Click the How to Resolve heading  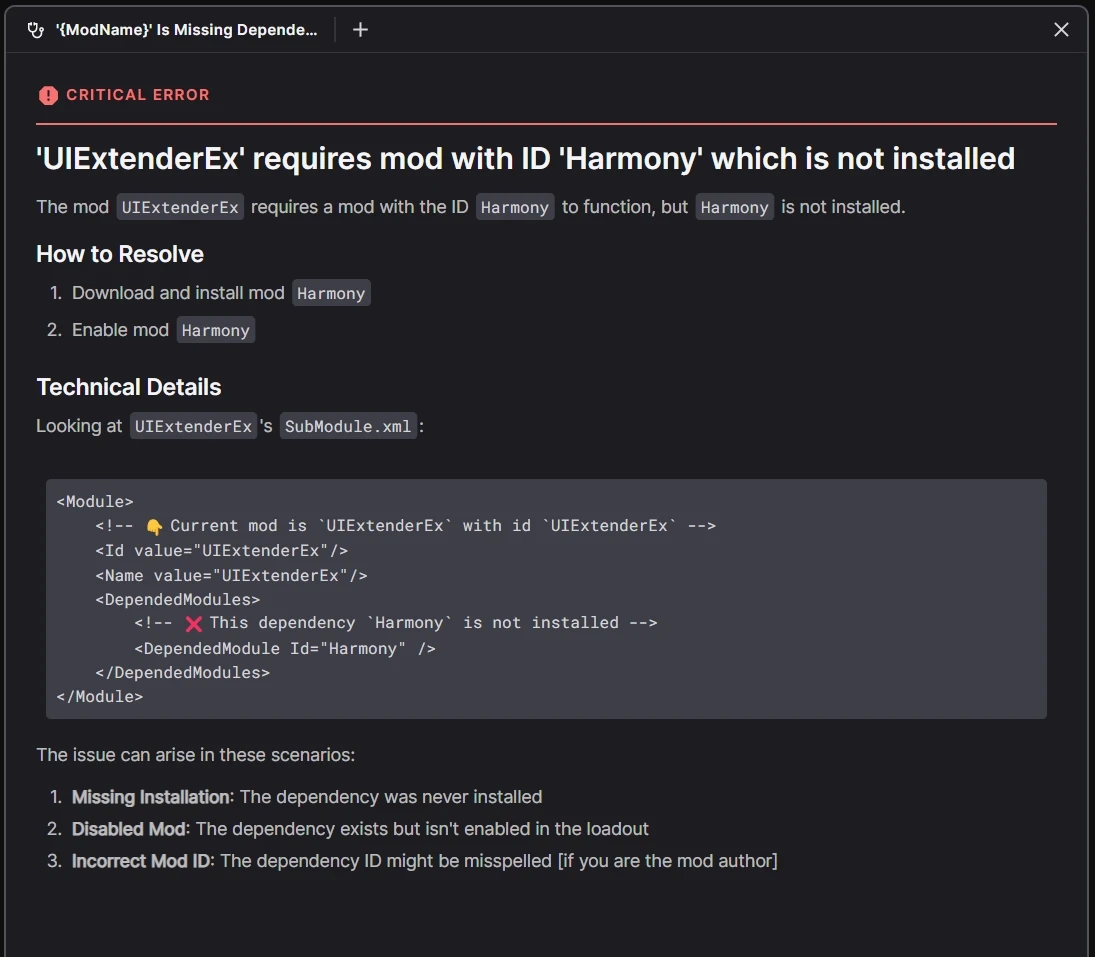[120, 254]
